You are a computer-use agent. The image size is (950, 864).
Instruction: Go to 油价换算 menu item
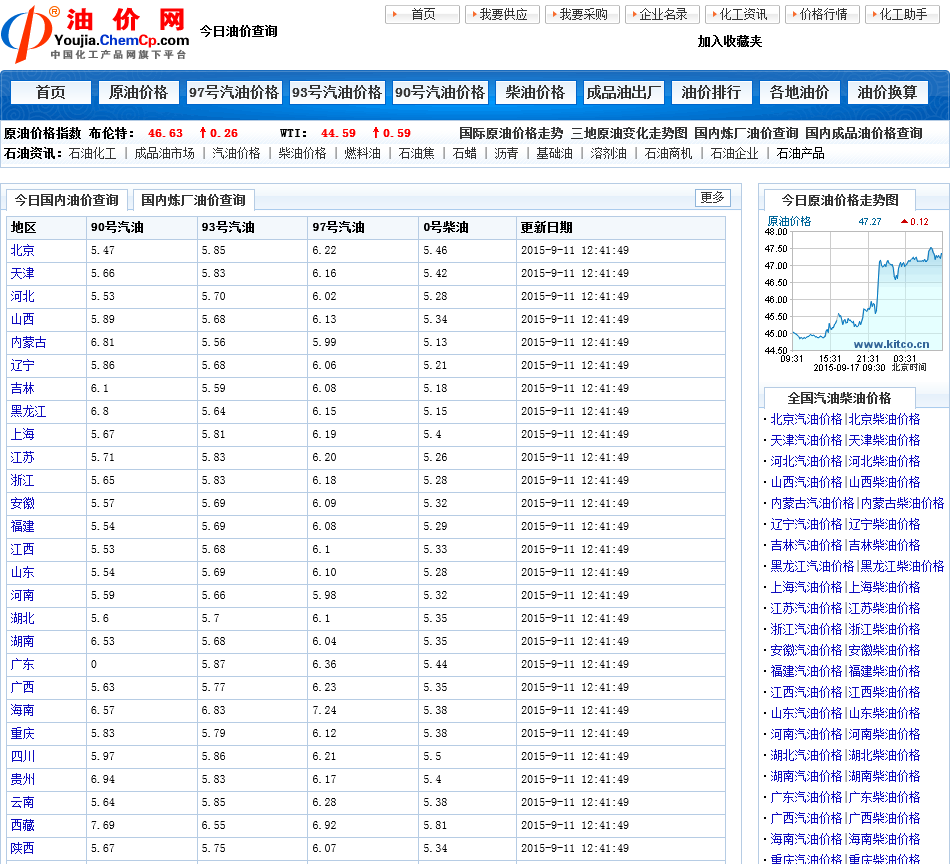pyautogui.click(x=887, y=92)
